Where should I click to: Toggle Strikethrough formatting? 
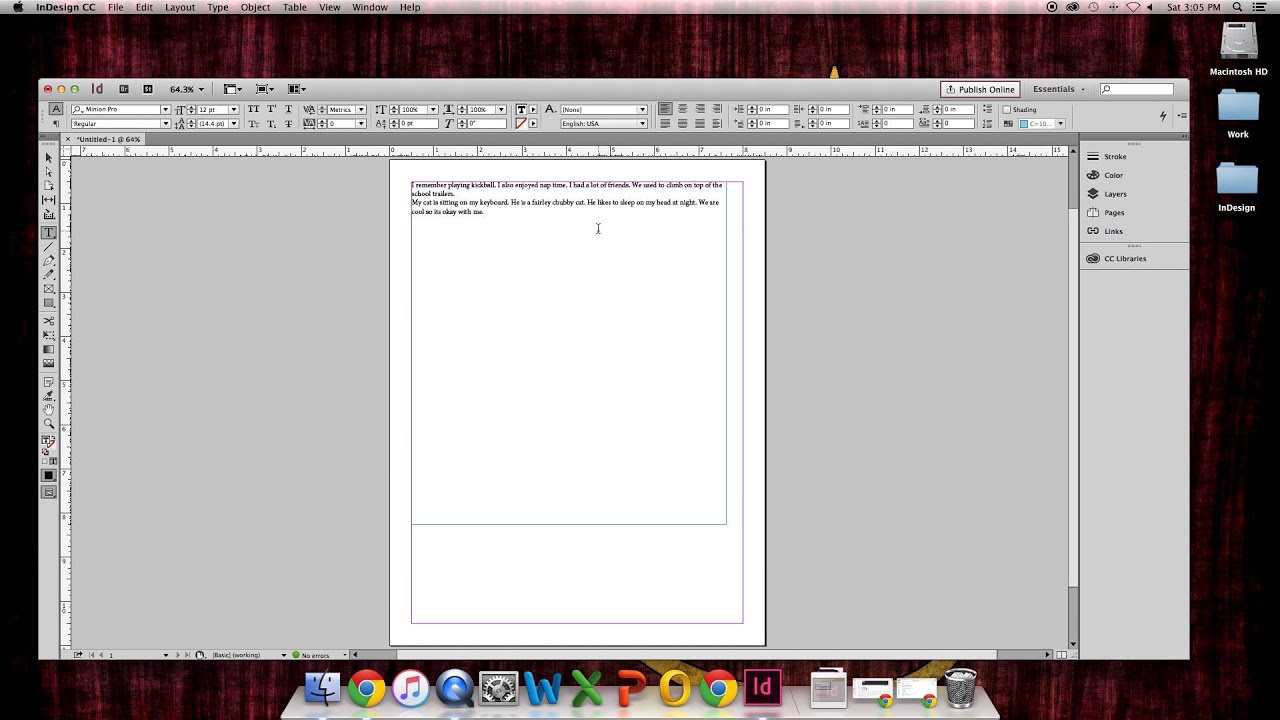click(x=289, y=123)
